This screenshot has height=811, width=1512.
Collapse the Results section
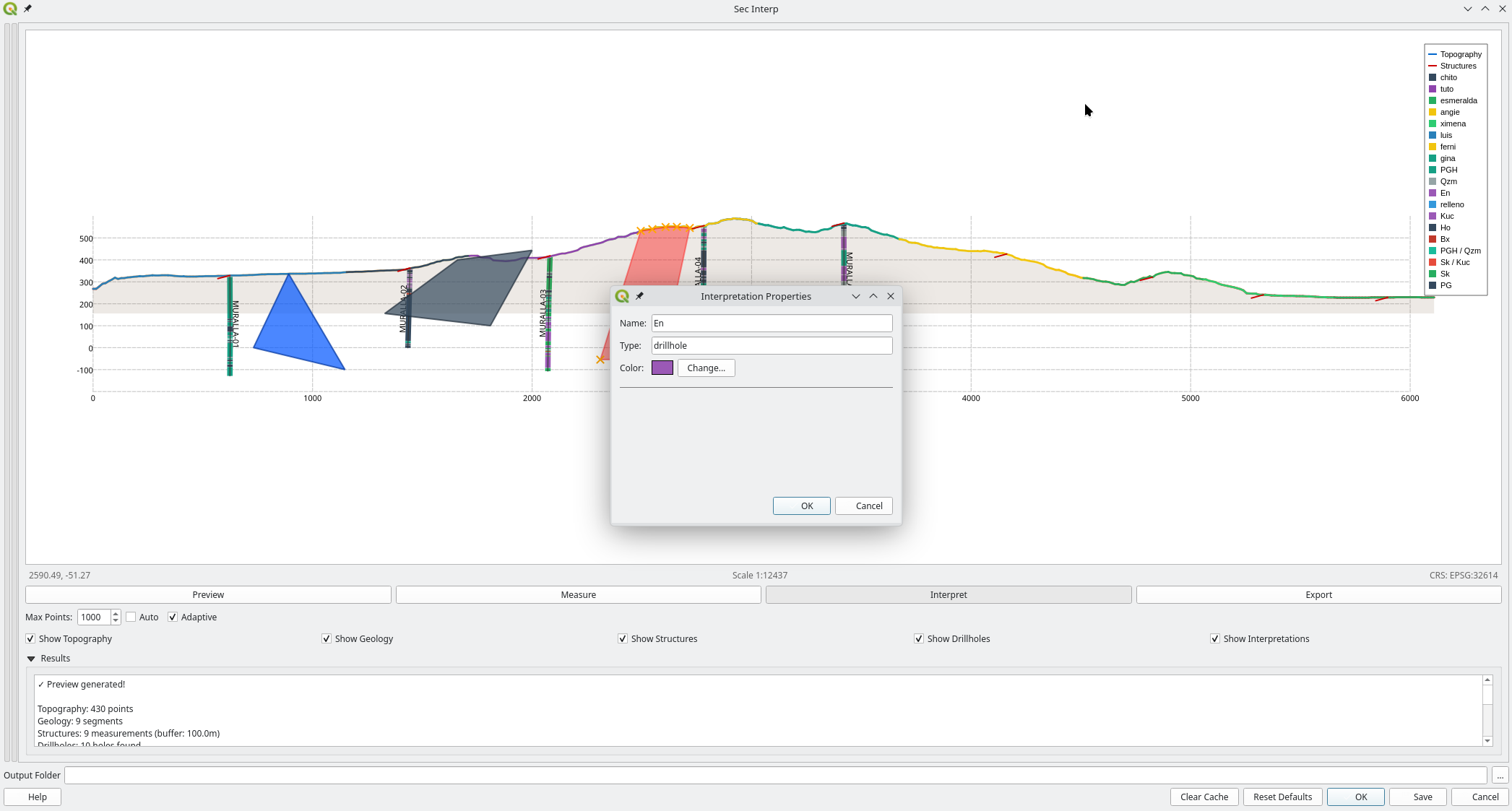pyautogui.click(x=31, y=658)
